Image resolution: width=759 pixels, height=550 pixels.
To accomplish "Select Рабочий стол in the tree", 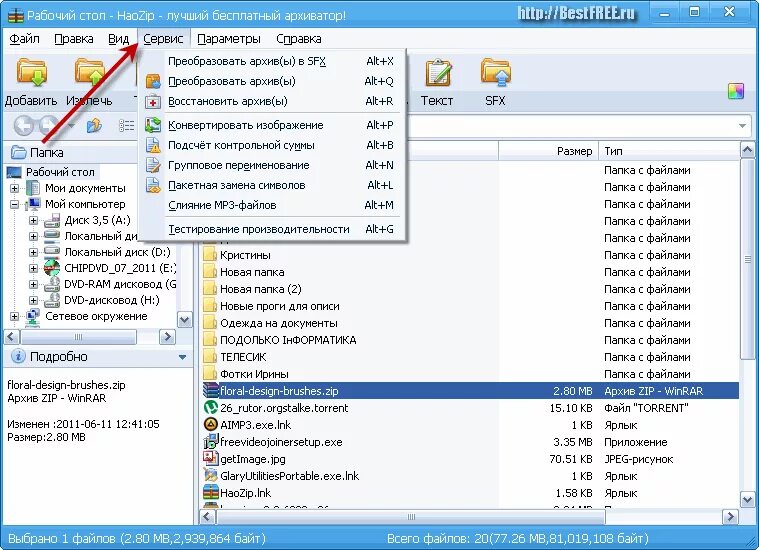I will tap(60, 172).
